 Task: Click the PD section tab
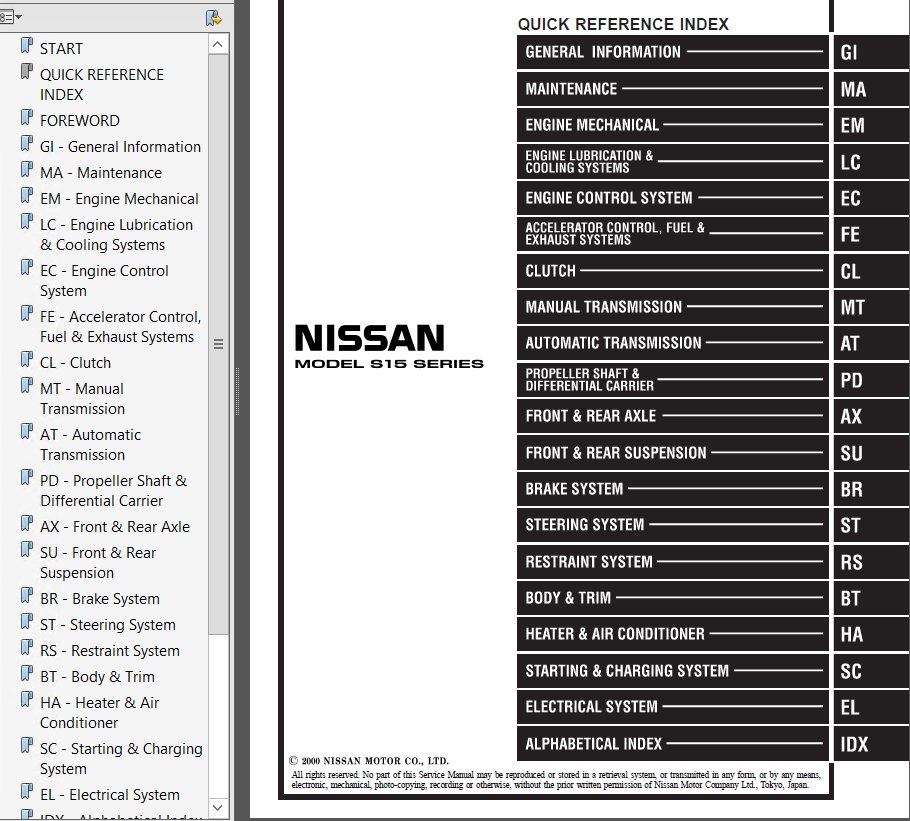872,380
